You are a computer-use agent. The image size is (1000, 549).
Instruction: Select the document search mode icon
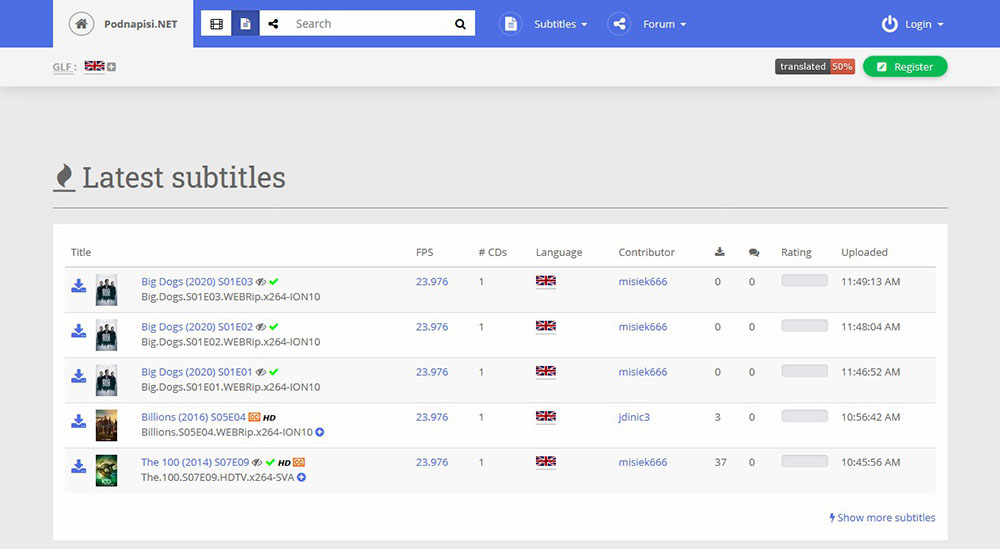tap(245, 24)
